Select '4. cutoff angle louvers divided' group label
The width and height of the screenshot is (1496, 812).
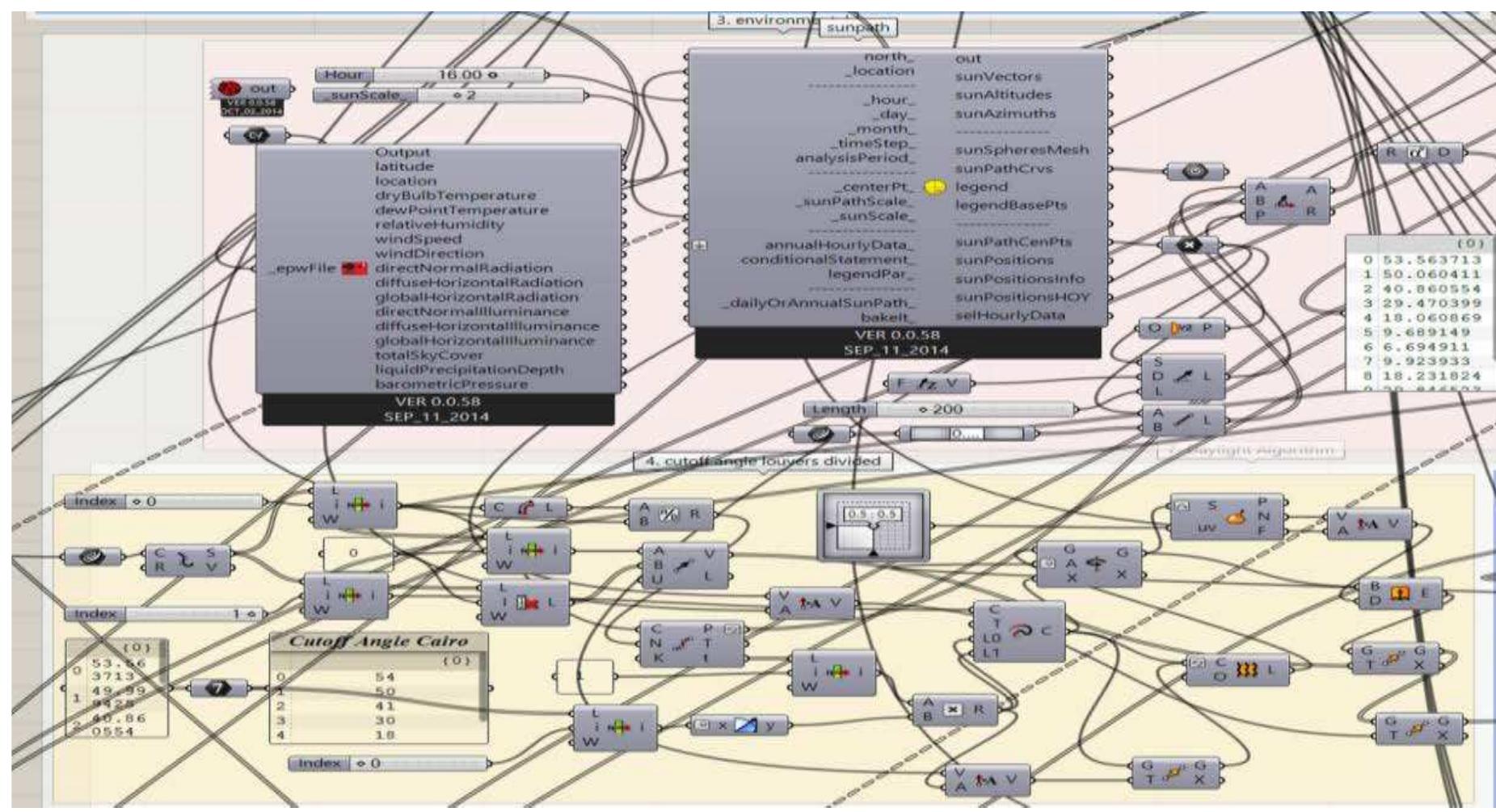pos(761,461)
